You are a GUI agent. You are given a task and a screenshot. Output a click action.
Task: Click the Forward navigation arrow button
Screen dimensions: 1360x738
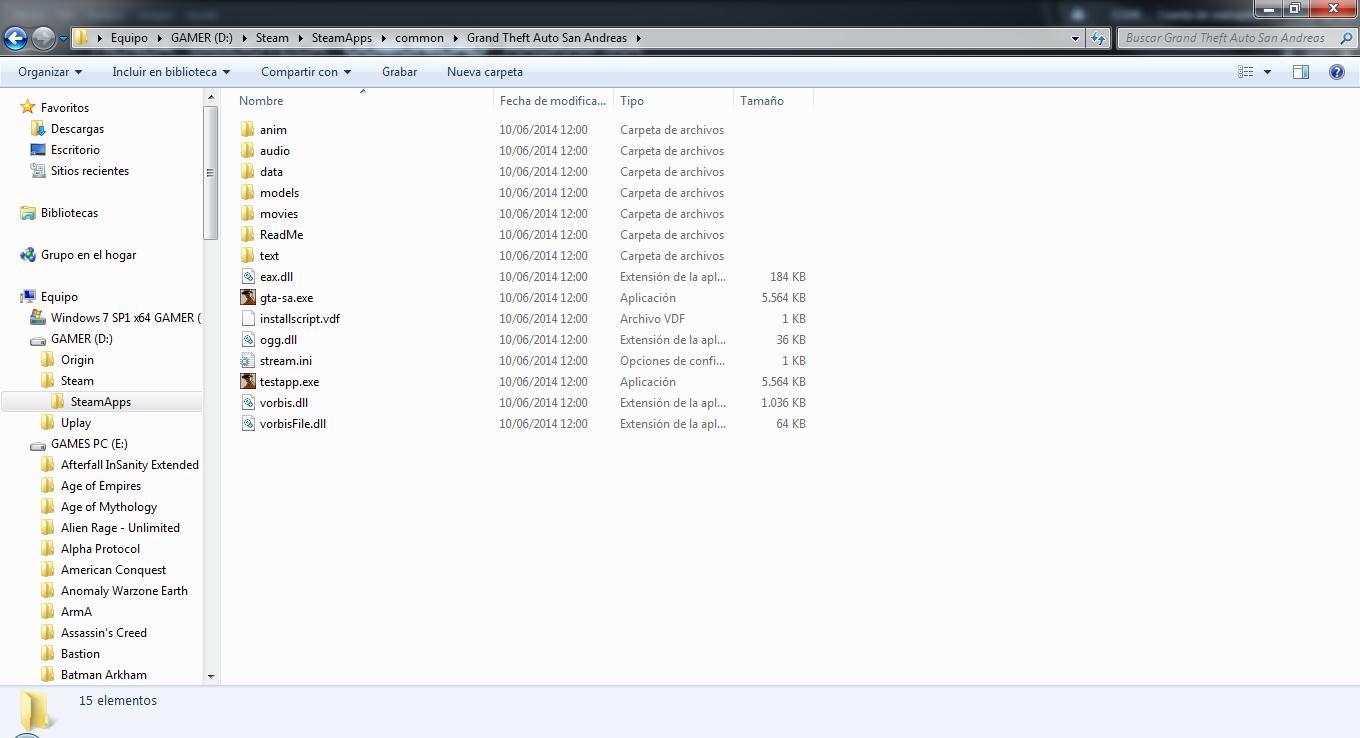(43, 39)
